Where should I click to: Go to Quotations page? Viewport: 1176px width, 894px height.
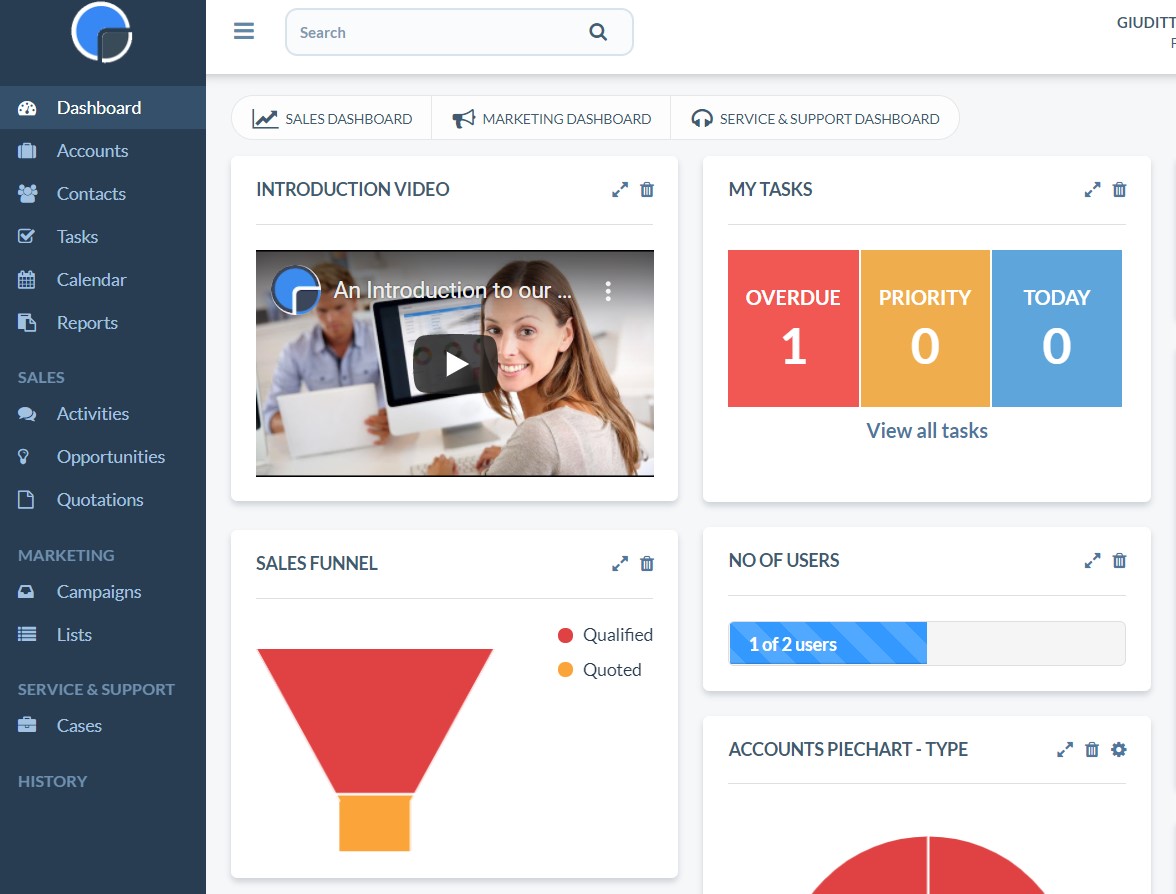point(103,500)
